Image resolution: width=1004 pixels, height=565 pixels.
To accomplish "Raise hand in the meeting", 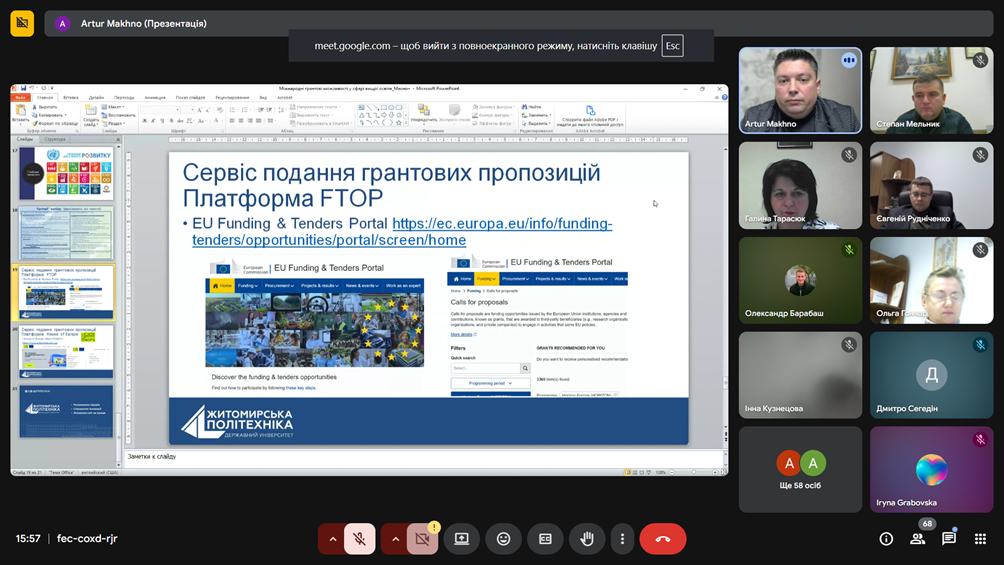I will tap(587, 539).
